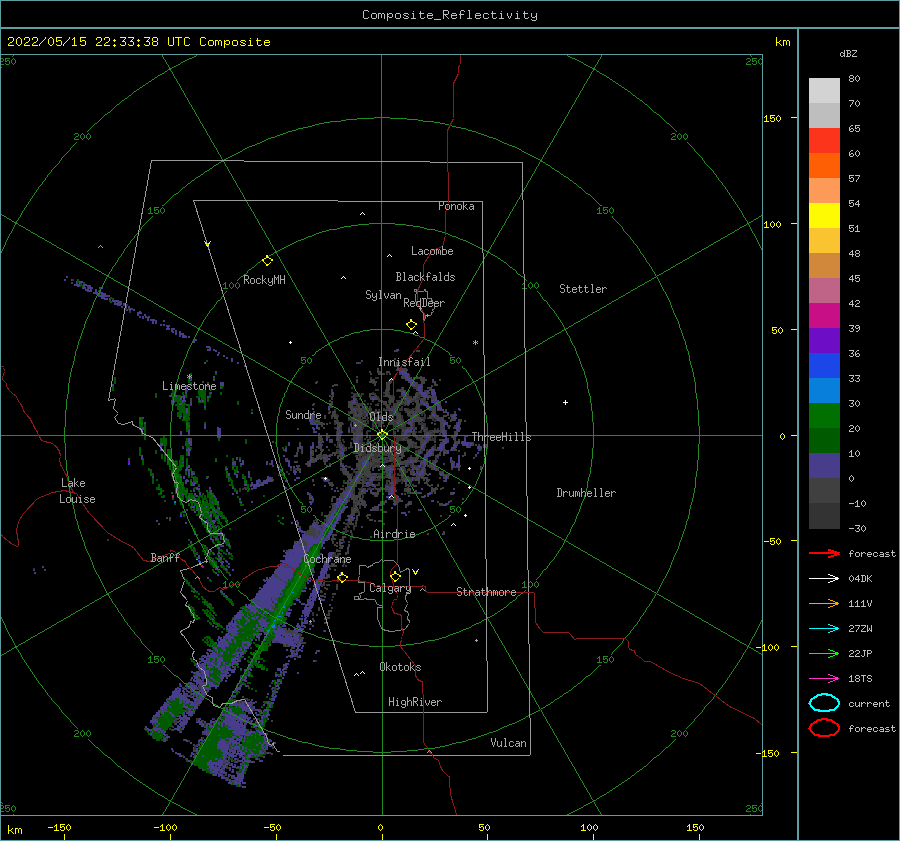The height and width of the screenshot is (841, 900).
Task: Click the Limestone label
Action: pos(189,386)
